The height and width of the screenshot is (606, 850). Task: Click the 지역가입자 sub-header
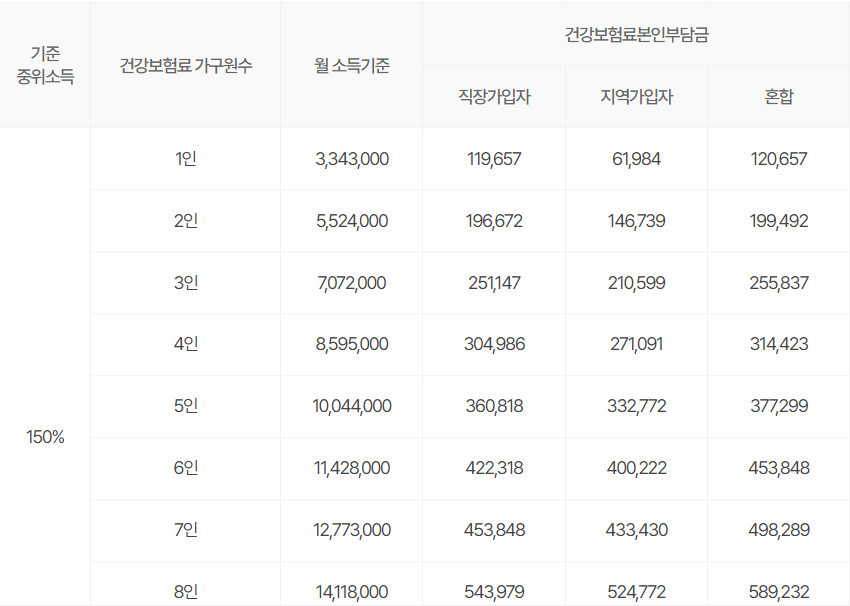[x=636, y=97]
